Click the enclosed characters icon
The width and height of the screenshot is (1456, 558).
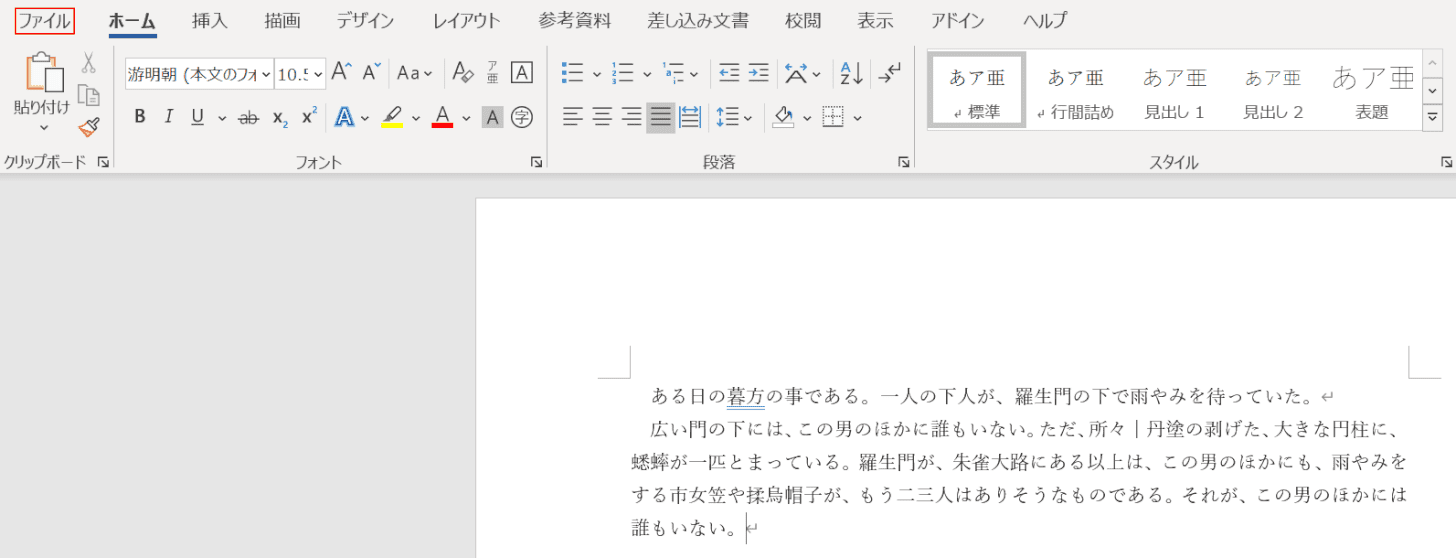[x=522, y=117]
